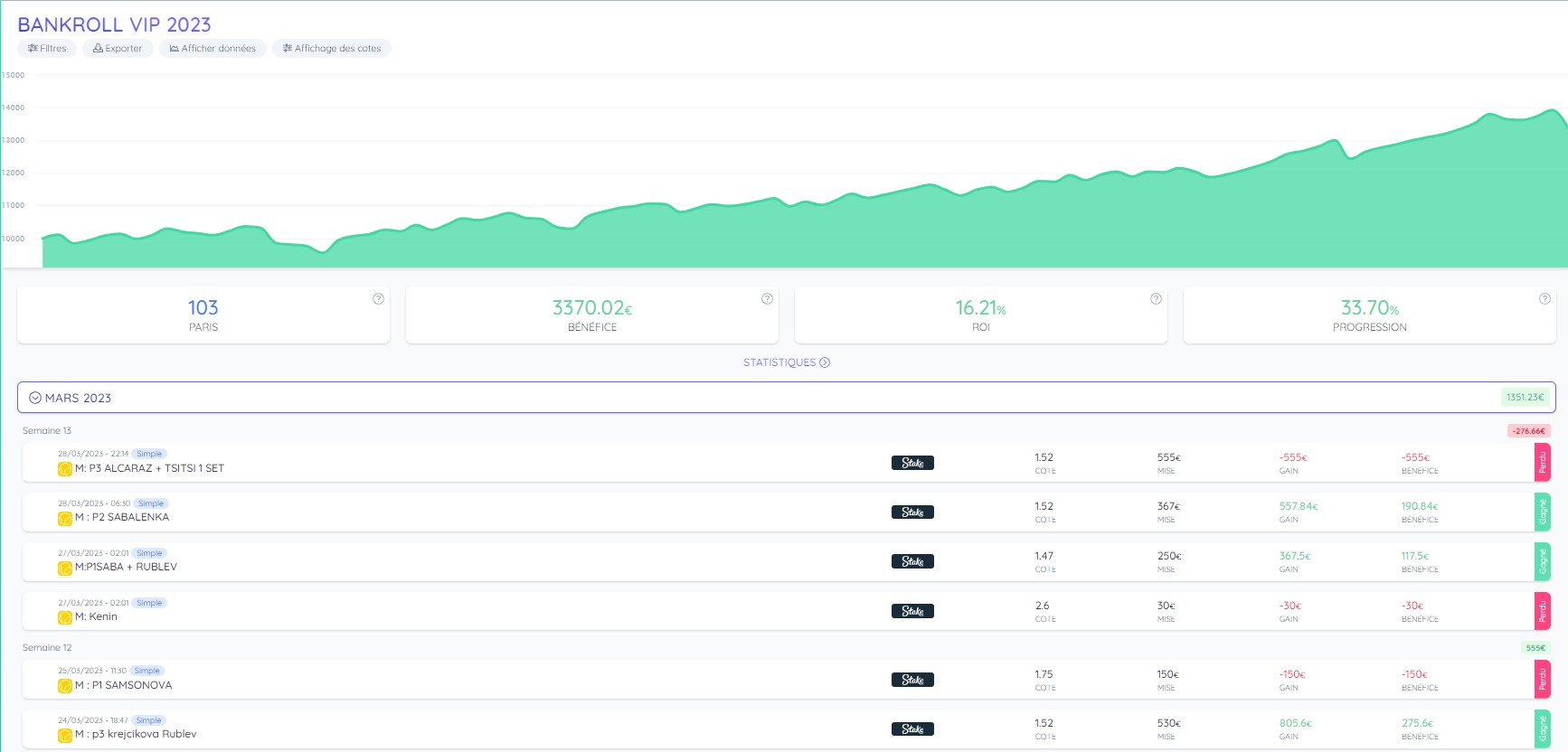Click help icon on Bénéfice card
This screenshot has width=1568, height=752.
point(767,299)
